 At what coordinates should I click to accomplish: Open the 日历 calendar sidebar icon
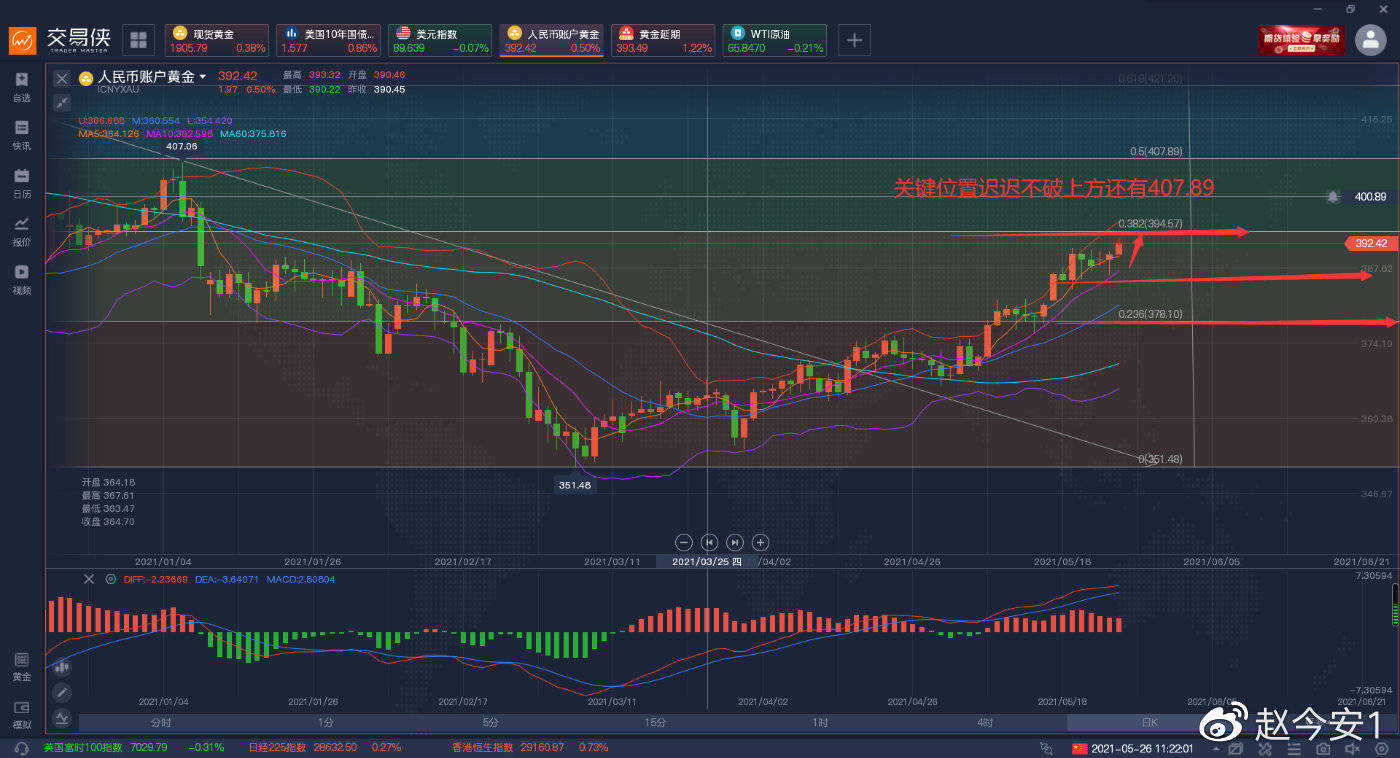tap(22, 183)
